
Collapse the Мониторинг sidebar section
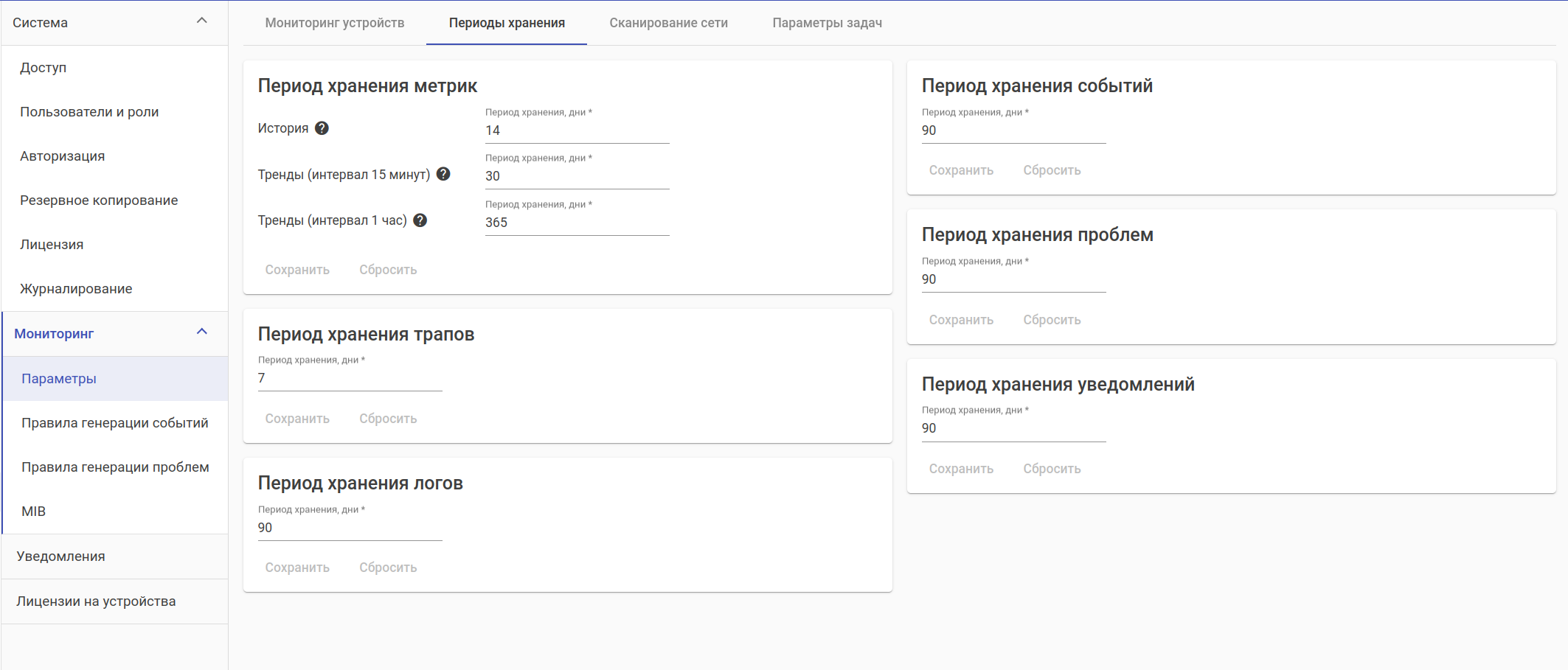[201, 332]
